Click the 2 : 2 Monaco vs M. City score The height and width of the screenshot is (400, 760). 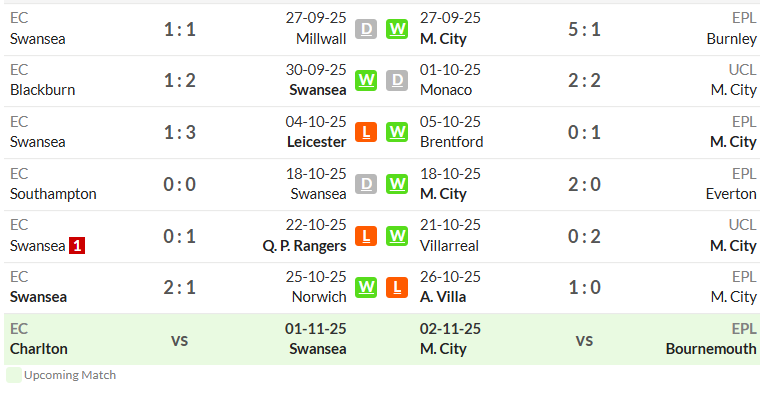pos(584,80)
